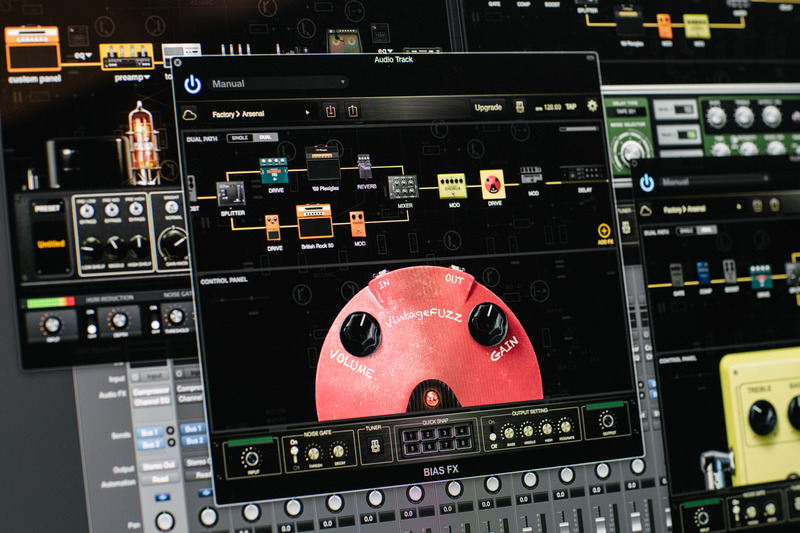The width and height of the screenshot is (800, 533).
Task: Select the '69 Plexiglas amp
Action: pos(322,164)
